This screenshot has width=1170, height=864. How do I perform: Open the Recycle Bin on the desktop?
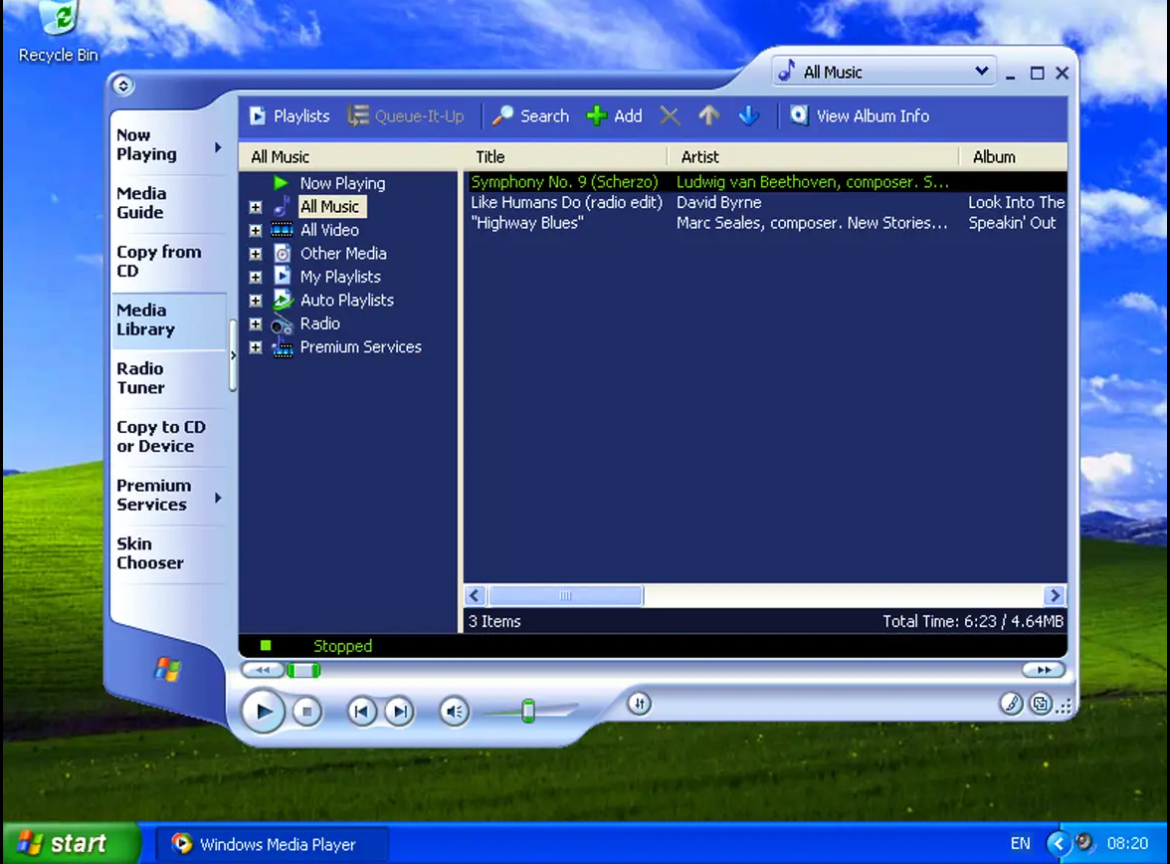pos(58,31)
